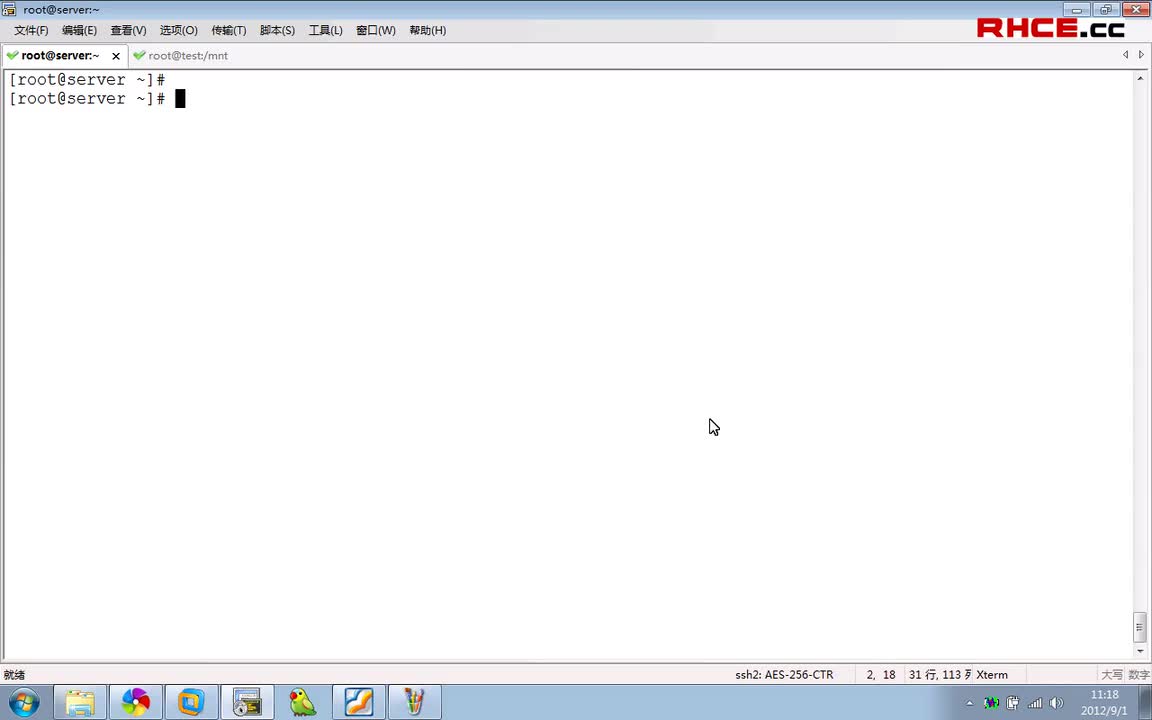This screenshot has height=720, width=1152.
Task: Click the terminal scrollbar down arrow
Action: pyautogui.click(x=1140, y=651)
